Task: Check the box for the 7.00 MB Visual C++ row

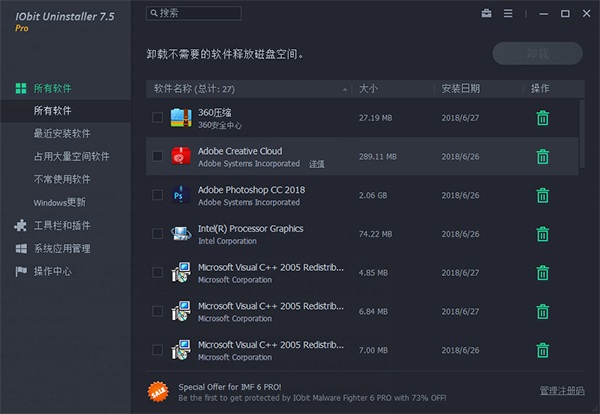Action: [157, 350]
